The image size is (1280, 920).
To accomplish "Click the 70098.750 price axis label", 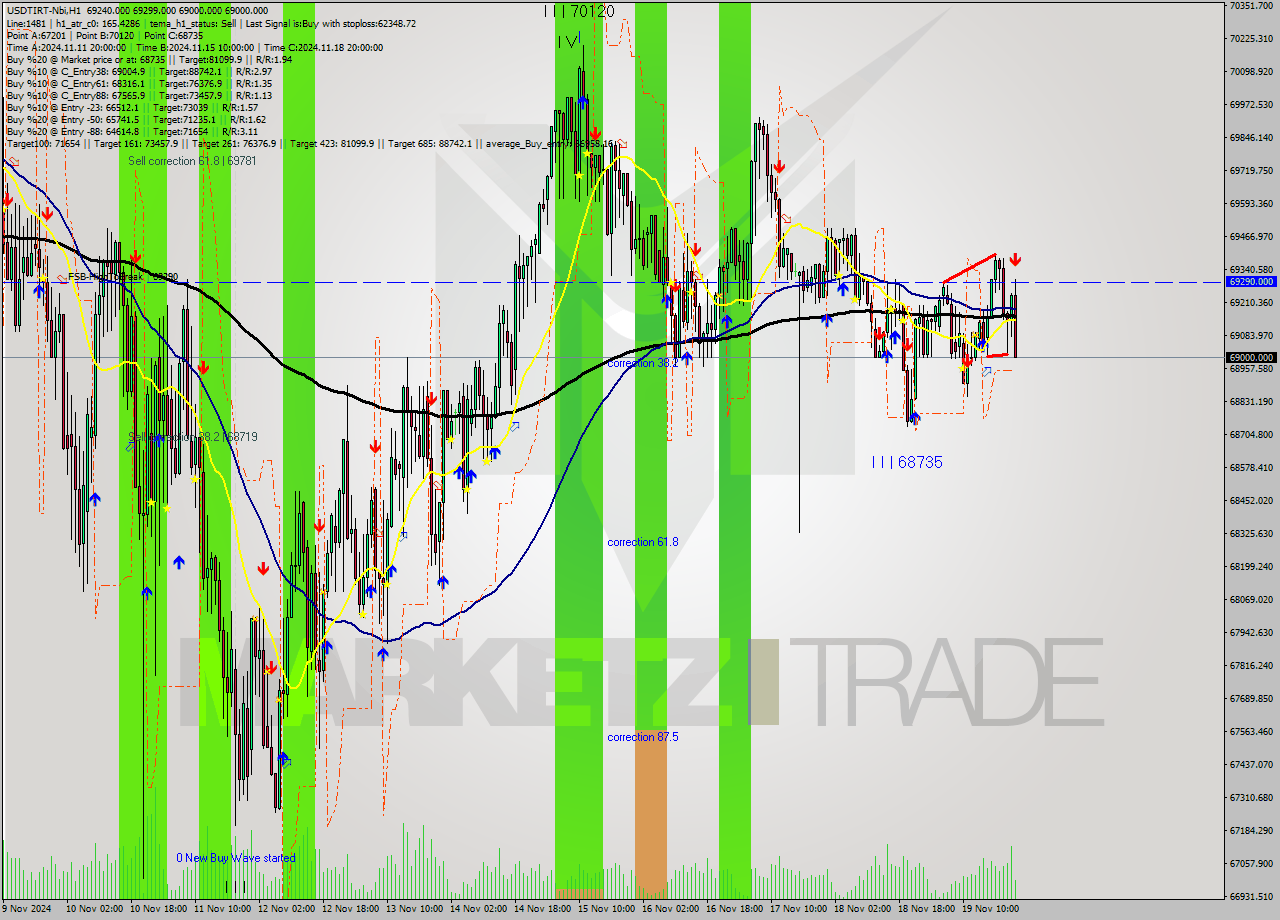I will pyautogui.click(x=1251, y=72).
